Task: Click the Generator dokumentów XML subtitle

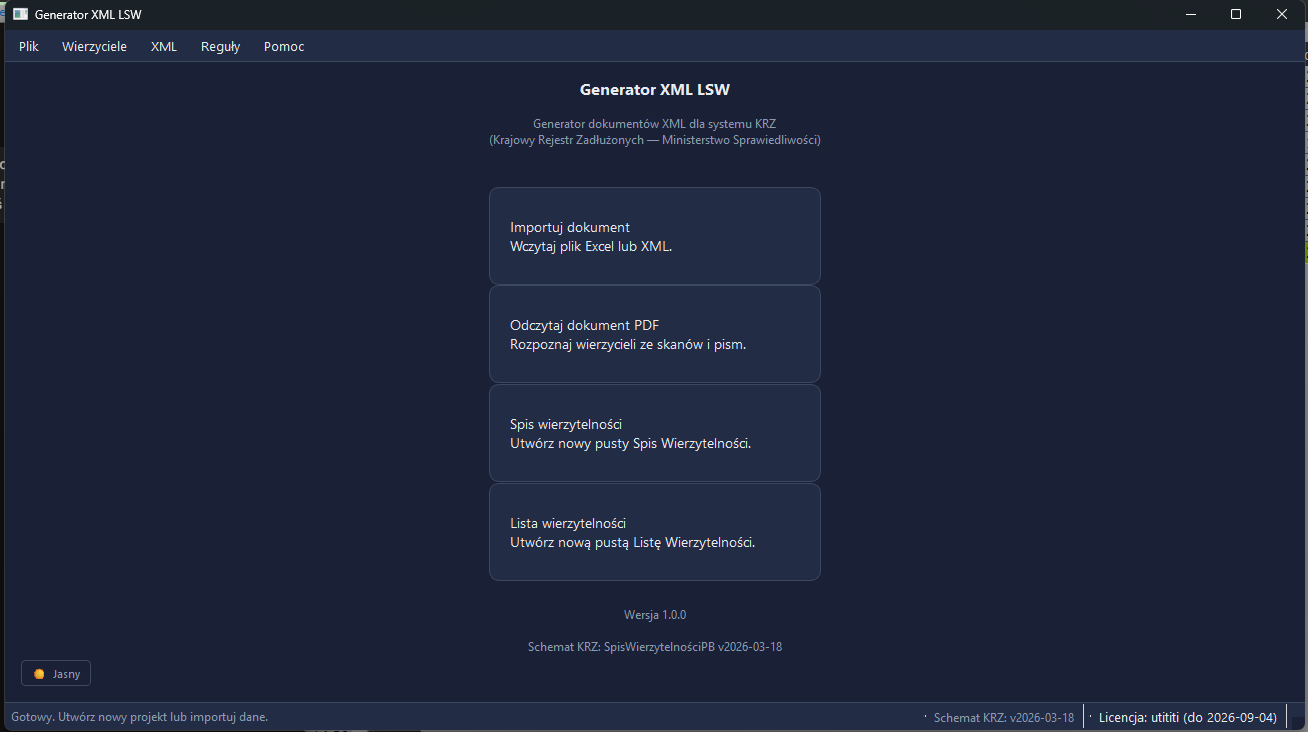Action: click(655, 124)
